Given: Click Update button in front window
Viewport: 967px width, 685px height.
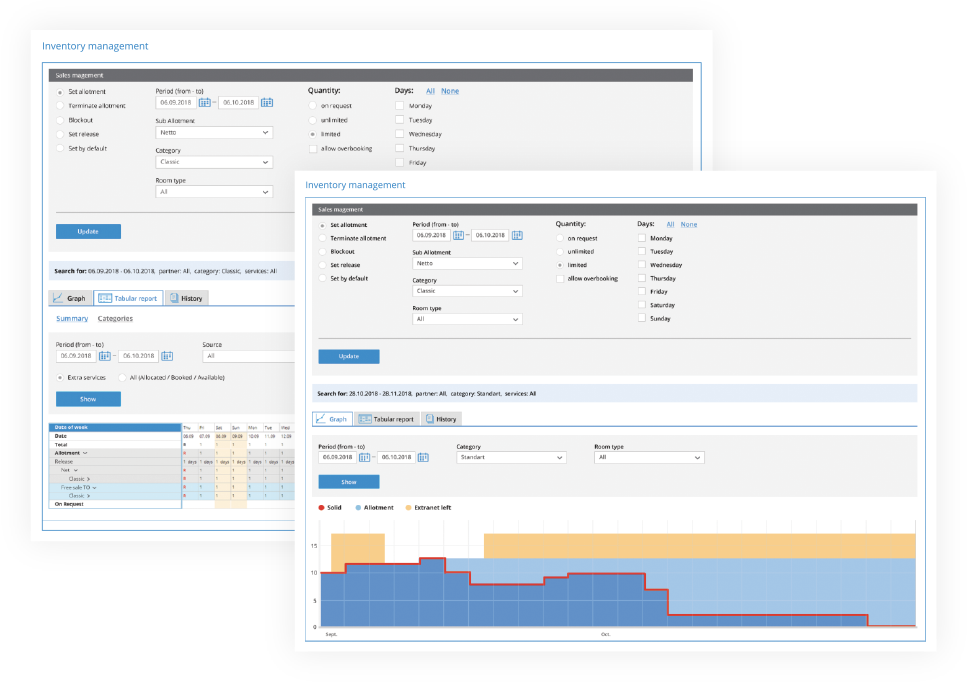Looking at the screenshot, I should [x=349, y=356].
